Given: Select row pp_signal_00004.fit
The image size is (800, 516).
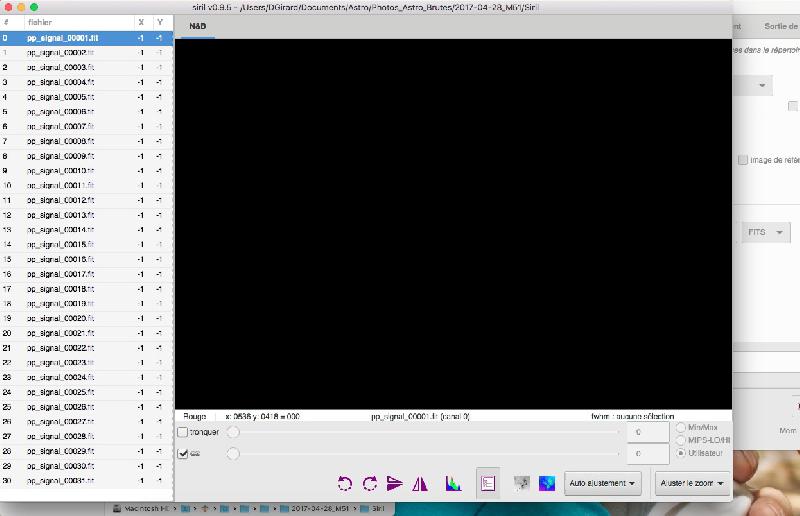Looking at the screenshot, I should pyautogui.click(x=86, y=82).
